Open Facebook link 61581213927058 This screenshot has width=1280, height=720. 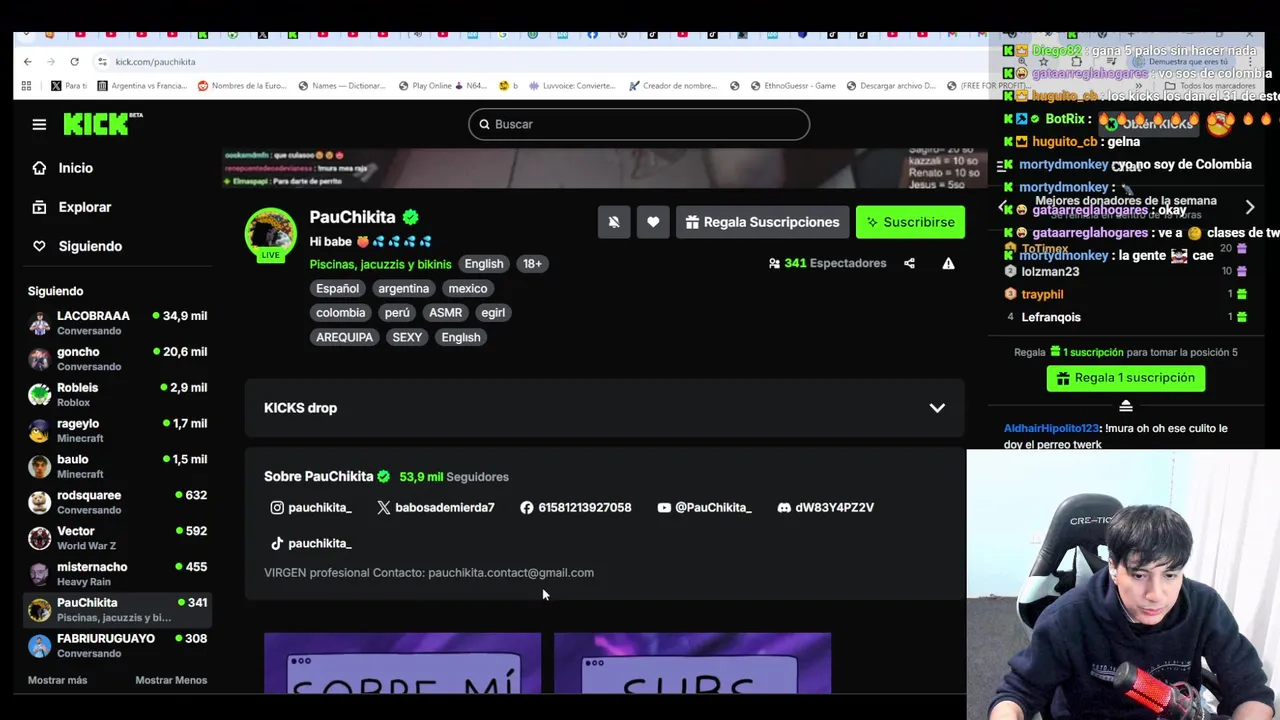(576, 507)
